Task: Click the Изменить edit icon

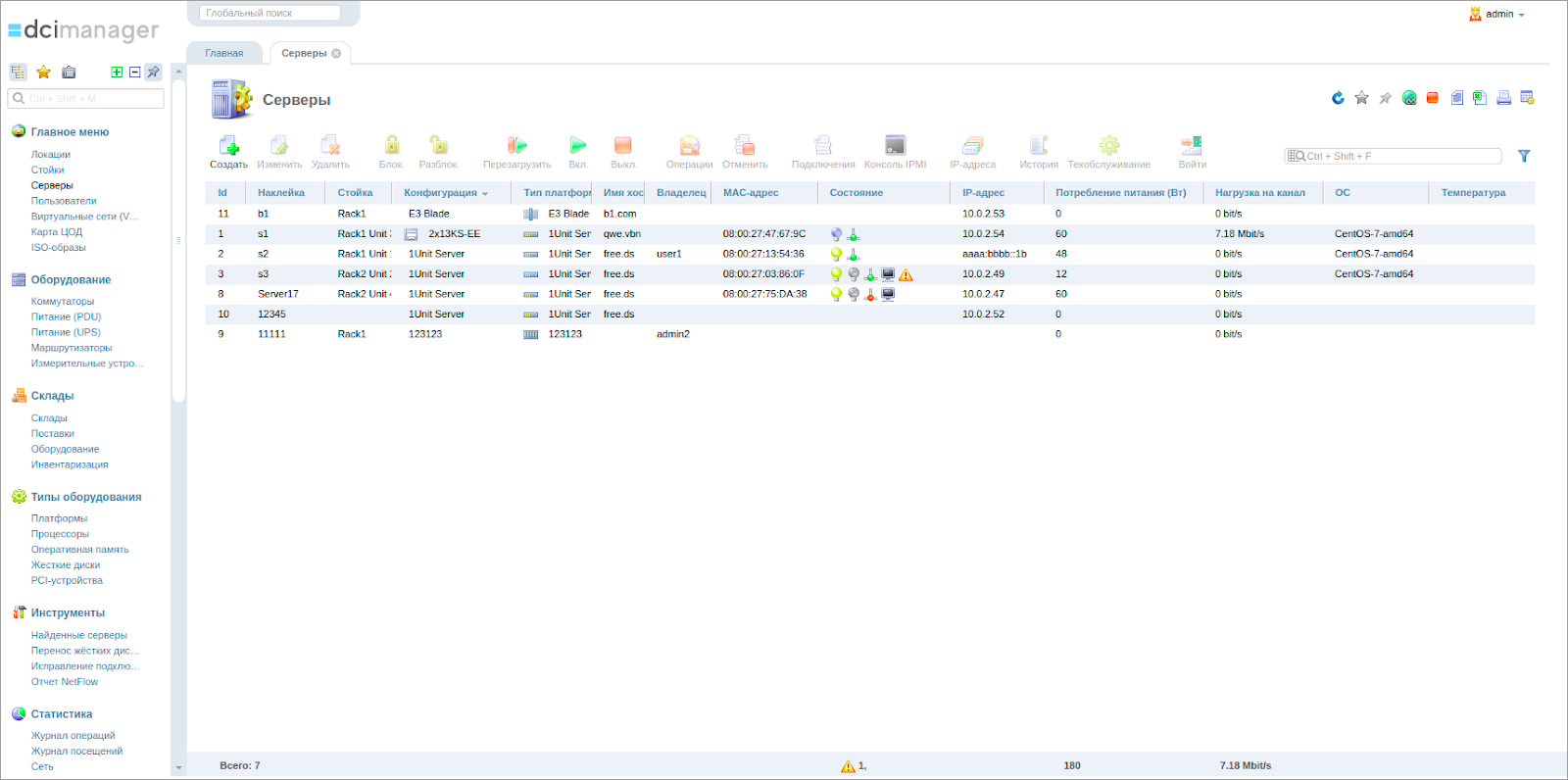Action: coord(279,146)
